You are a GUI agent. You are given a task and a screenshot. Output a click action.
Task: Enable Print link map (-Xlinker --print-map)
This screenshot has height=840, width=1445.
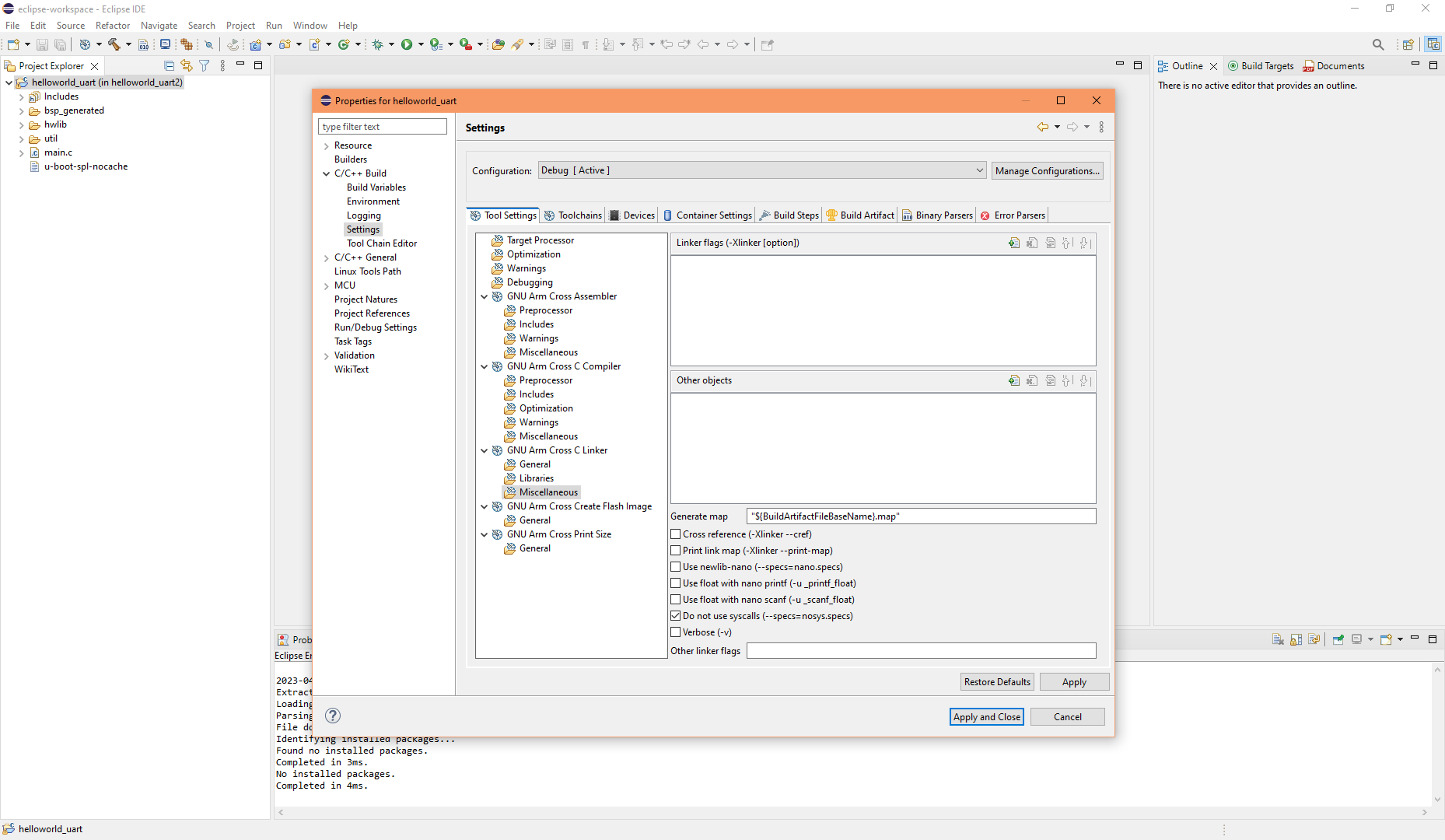click(x=676, y=550)
